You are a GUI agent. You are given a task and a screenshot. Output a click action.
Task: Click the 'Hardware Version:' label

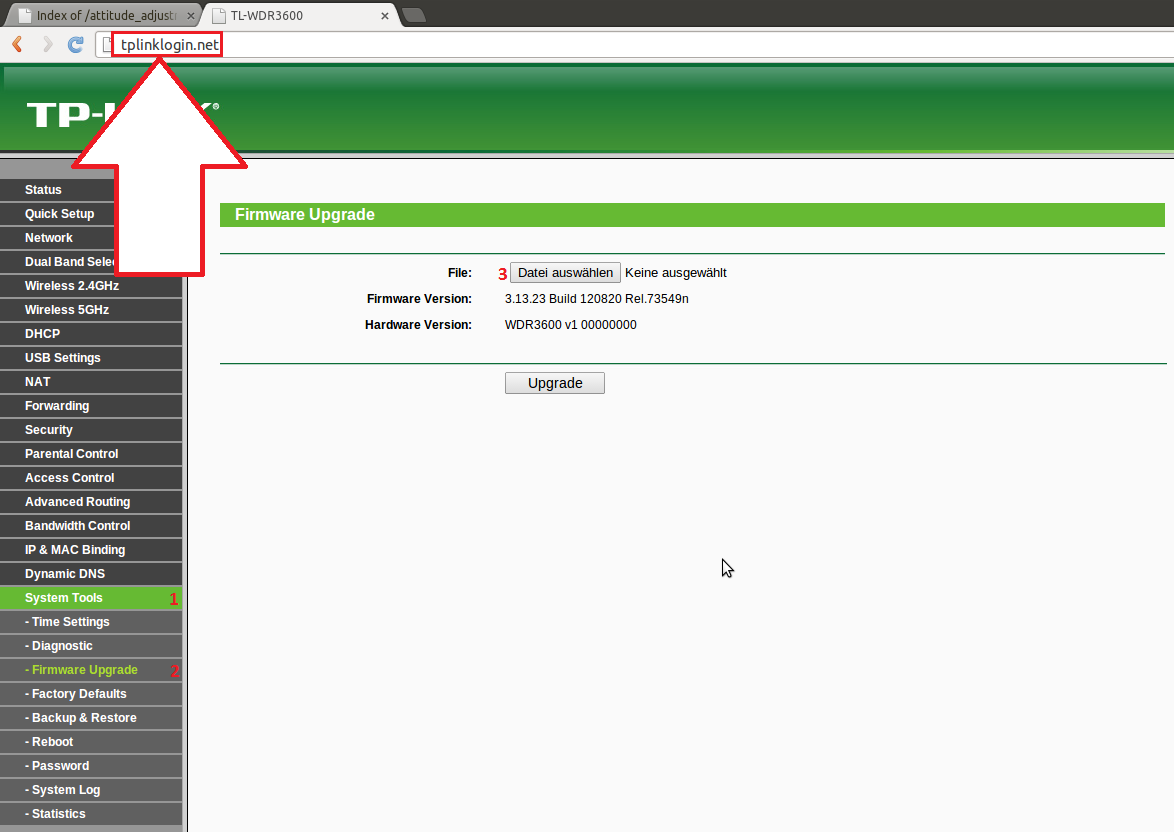click(x=419, y=325)
